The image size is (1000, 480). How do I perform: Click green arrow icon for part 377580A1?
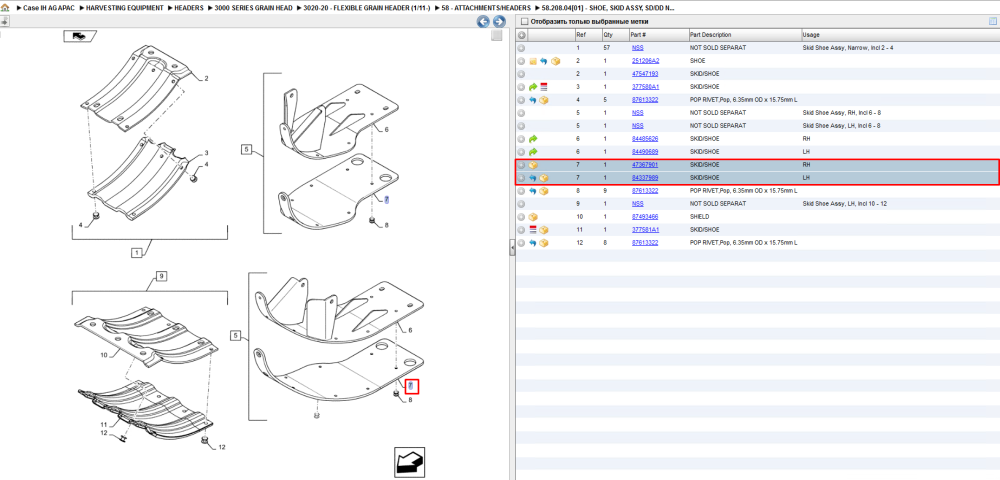[533, 87]
